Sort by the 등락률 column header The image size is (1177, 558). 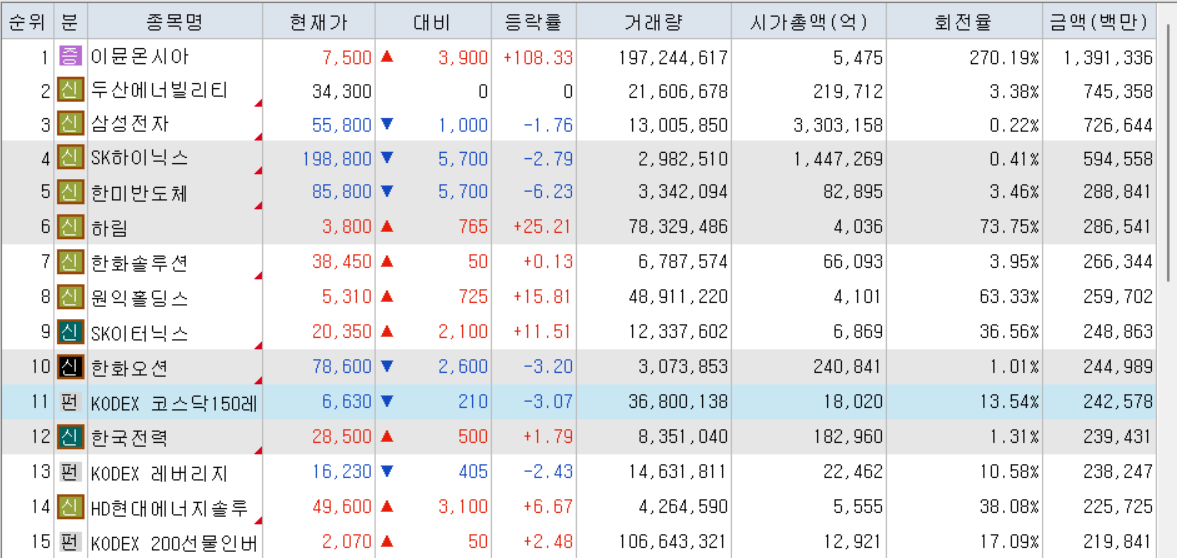coord(534,23)
